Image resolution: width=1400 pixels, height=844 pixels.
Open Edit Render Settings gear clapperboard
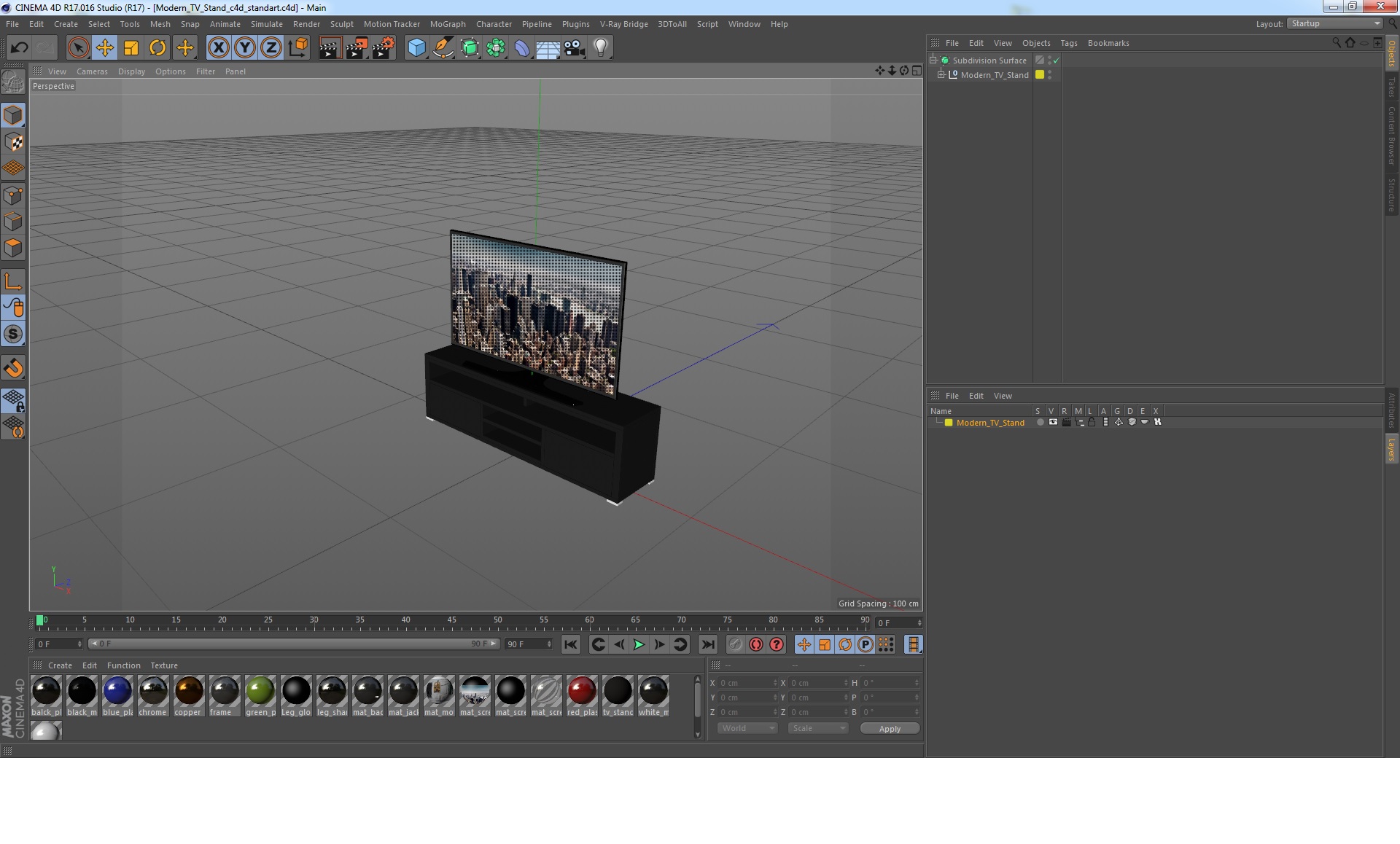(x=384, y=48)
